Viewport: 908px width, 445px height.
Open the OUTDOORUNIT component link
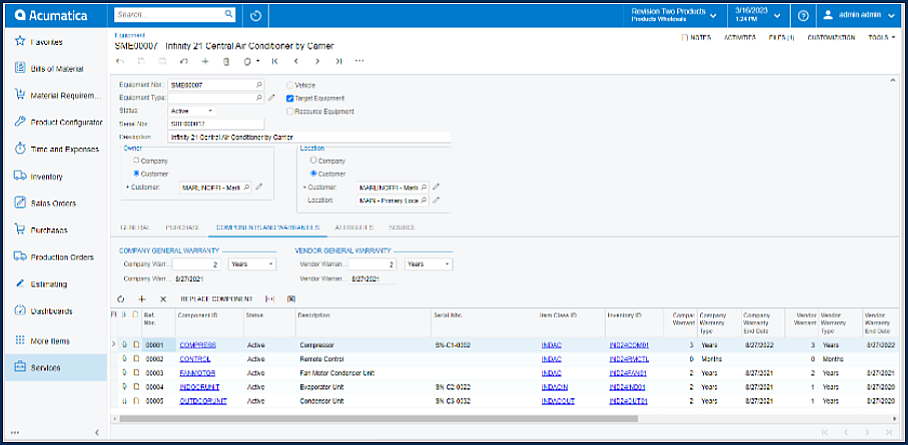203,401
